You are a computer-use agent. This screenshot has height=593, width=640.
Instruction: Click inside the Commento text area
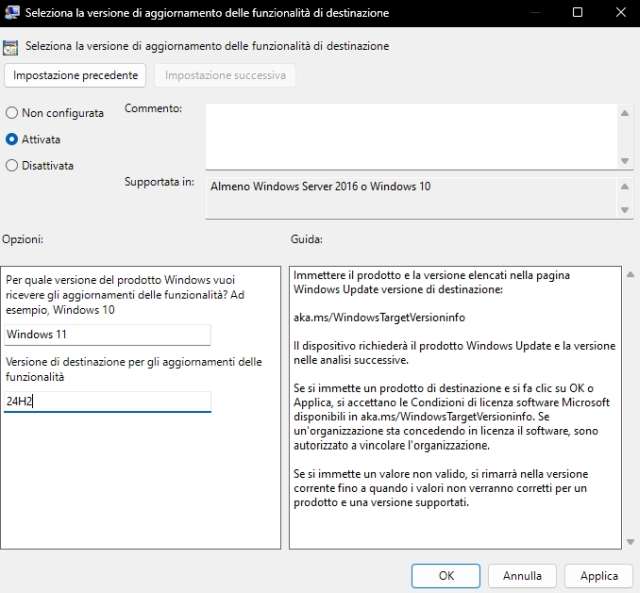[x=411, y=136]
